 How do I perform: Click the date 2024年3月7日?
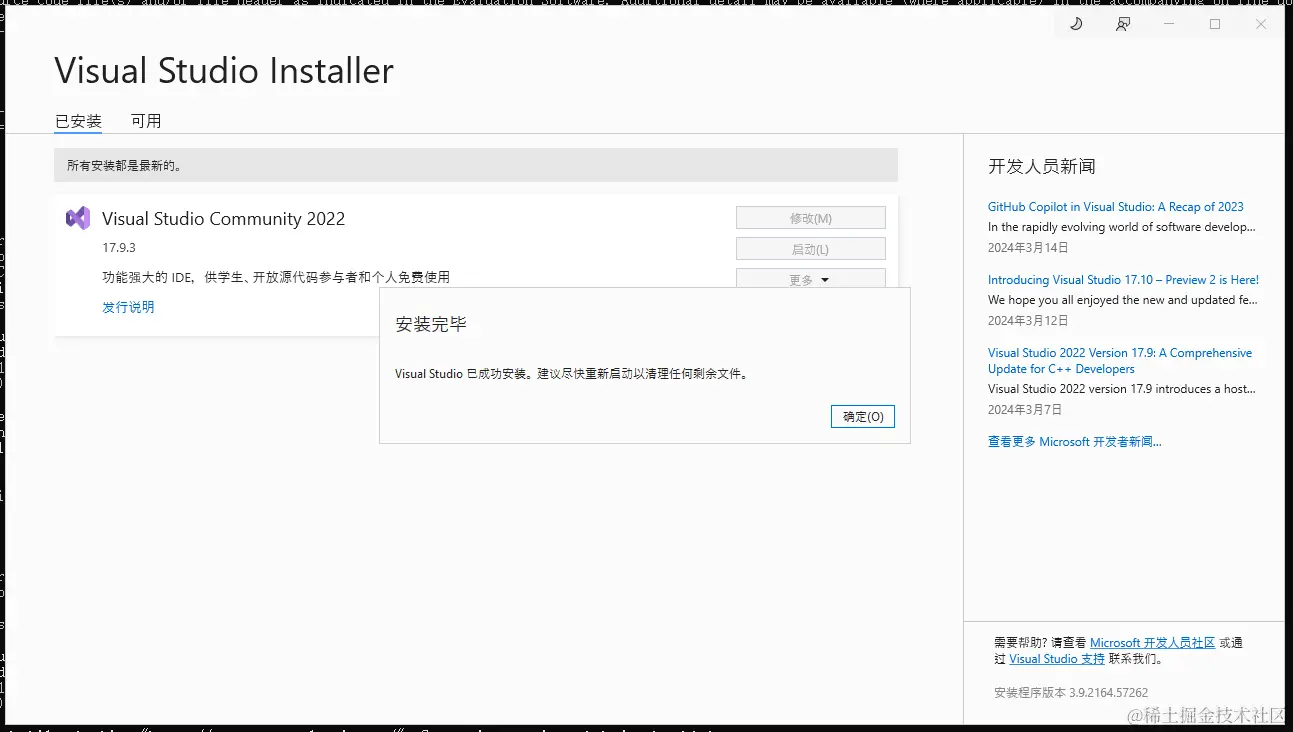[x=1025, y=409]
